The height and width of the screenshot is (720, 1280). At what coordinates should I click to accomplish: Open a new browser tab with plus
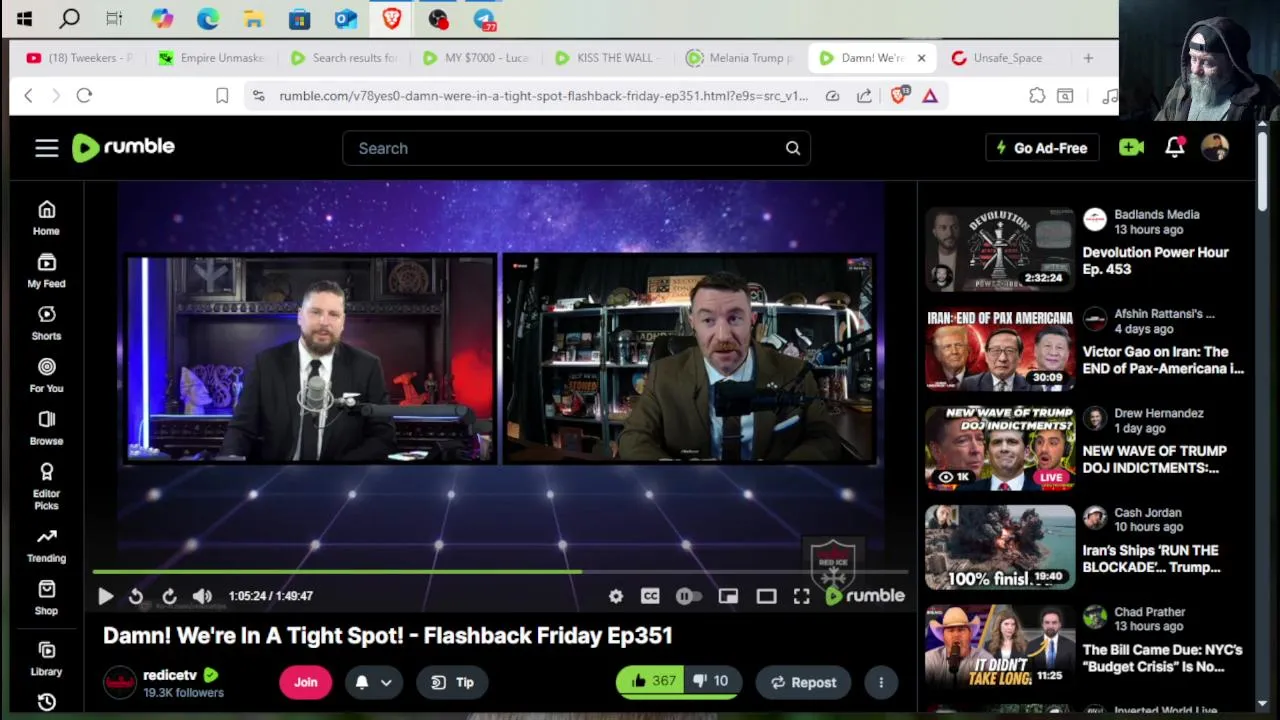pyautogui.click(x=1088, y=58)
